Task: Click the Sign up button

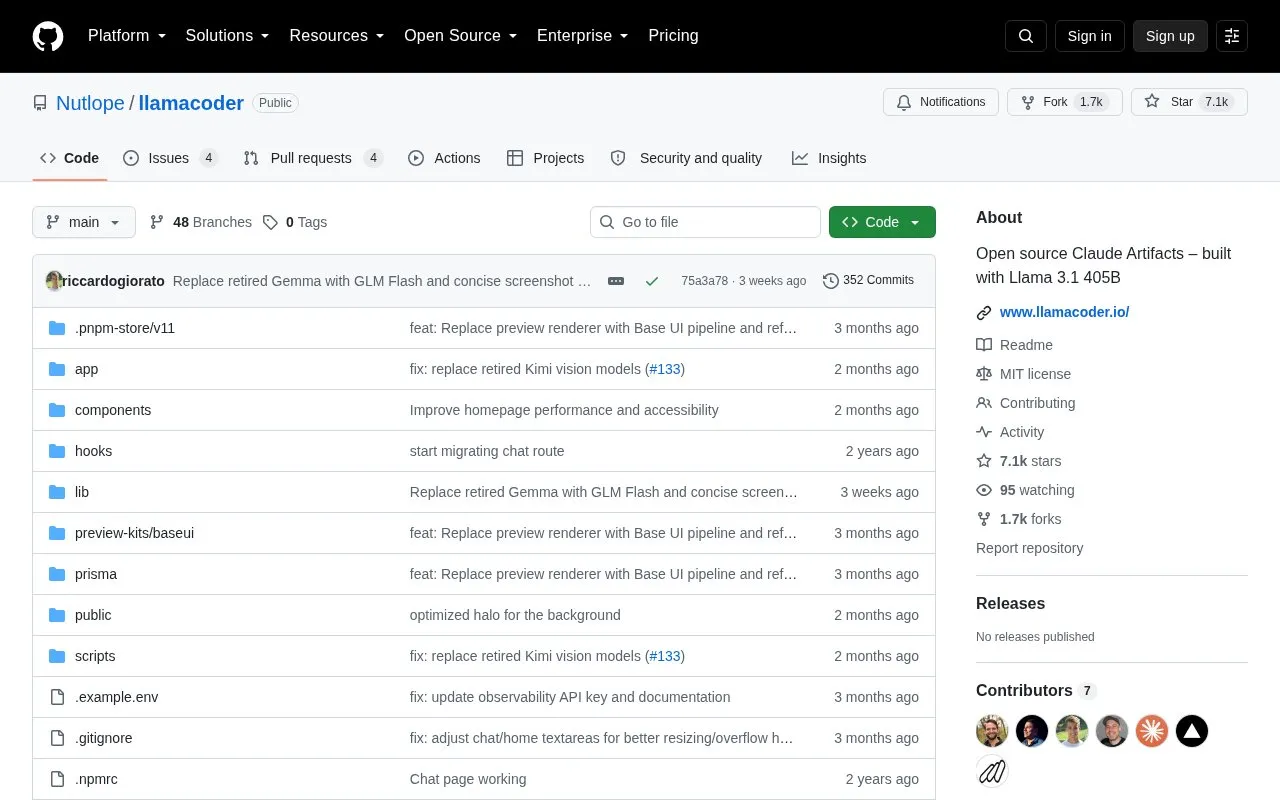Action: (1170, 36)
